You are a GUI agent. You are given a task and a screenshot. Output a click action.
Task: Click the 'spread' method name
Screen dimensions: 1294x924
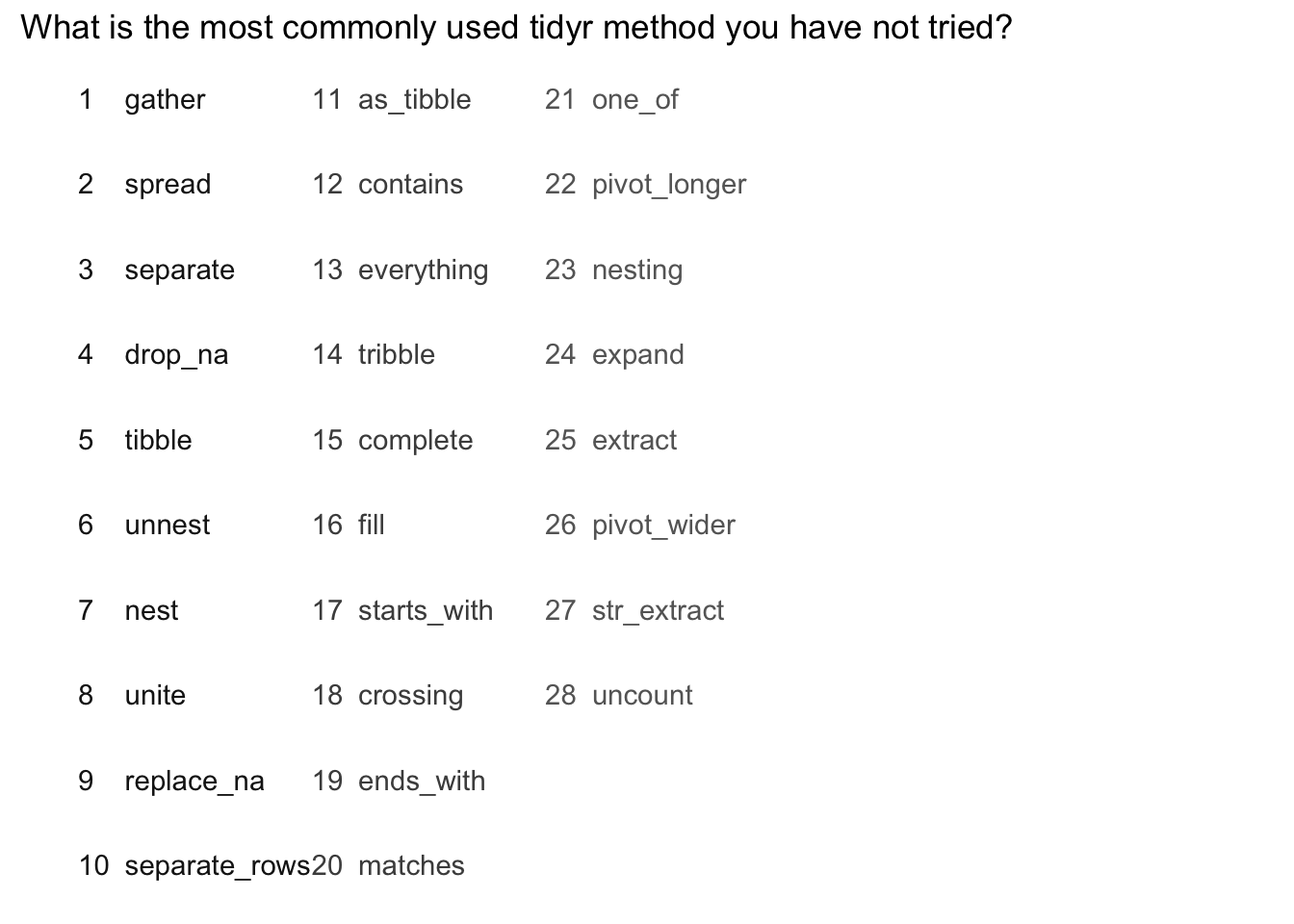168,185
